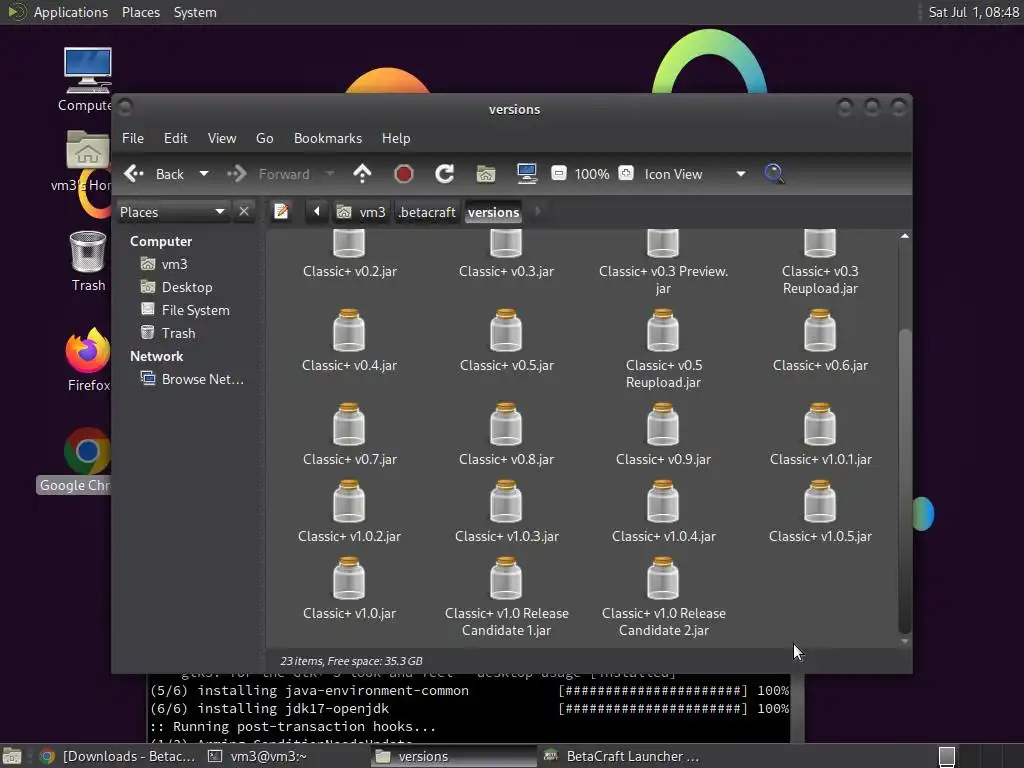Open the Places panel menu
The width and height of the screenshot is (1024, 768).
point(140,12)
